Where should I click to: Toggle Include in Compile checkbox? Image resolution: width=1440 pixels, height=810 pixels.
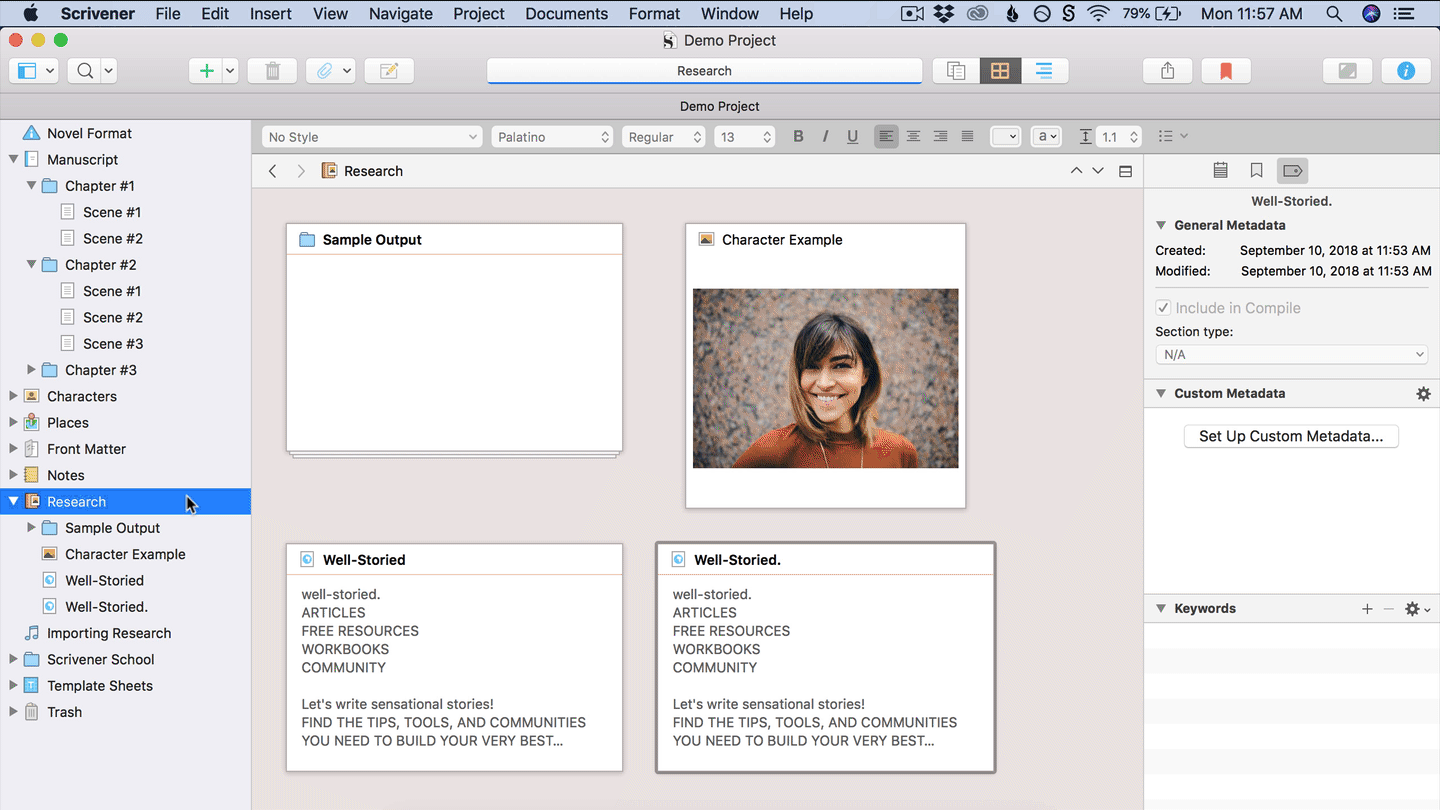pos(1163,308)
